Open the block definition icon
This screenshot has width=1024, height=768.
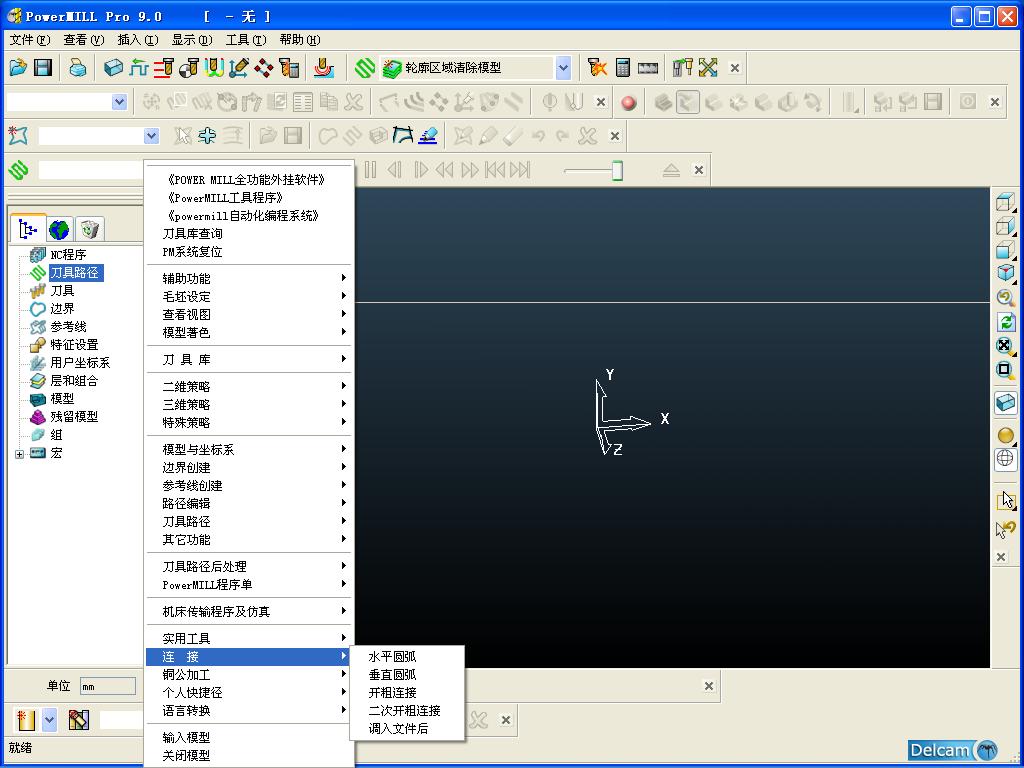113,67
